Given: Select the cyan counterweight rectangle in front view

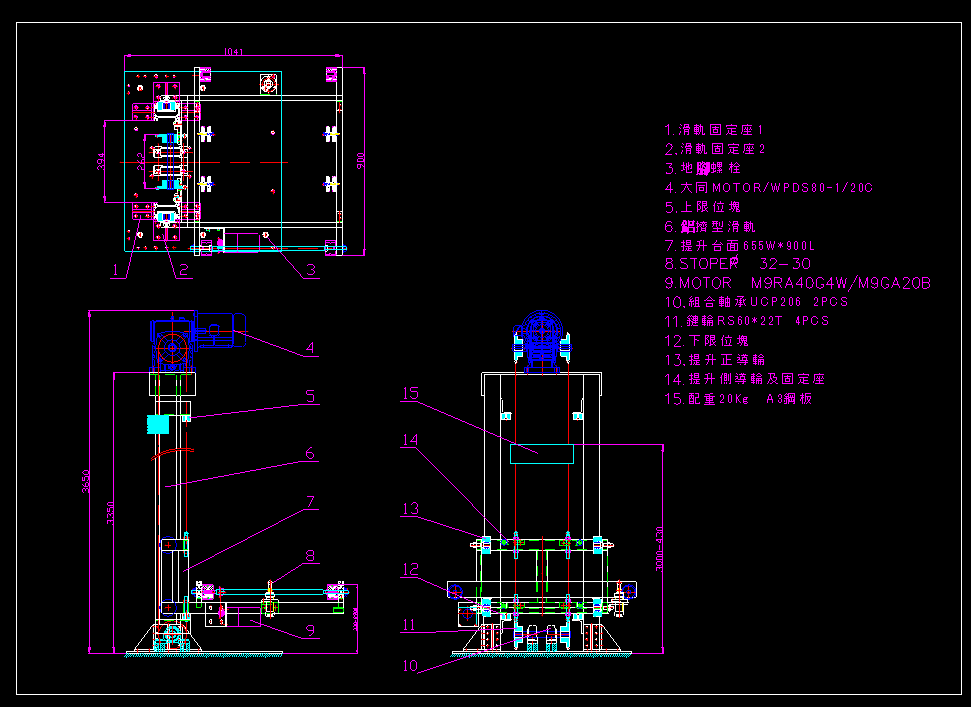Looking at the screenshot, I should coord(541,453).
